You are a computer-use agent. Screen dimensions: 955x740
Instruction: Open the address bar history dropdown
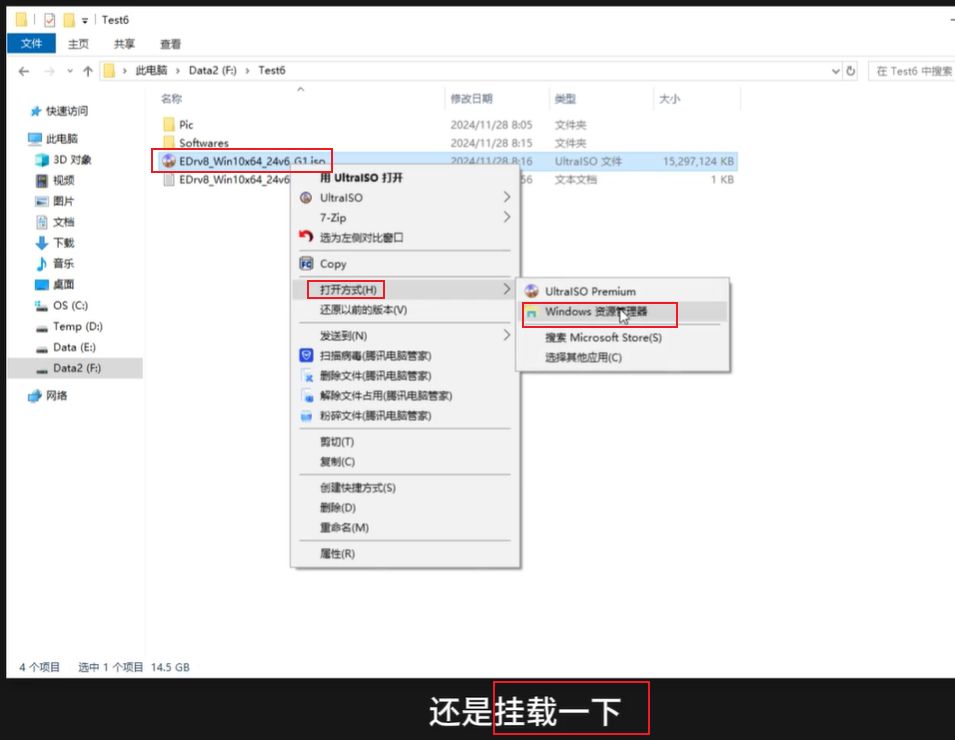[836, 71]
